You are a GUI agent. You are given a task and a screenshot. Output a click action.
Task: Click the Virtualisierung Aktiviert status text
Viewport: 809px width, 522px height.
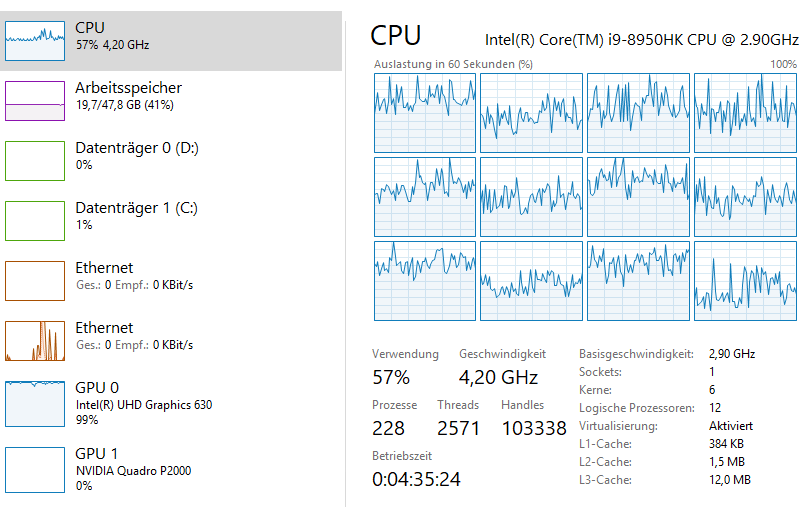(730, 426)
